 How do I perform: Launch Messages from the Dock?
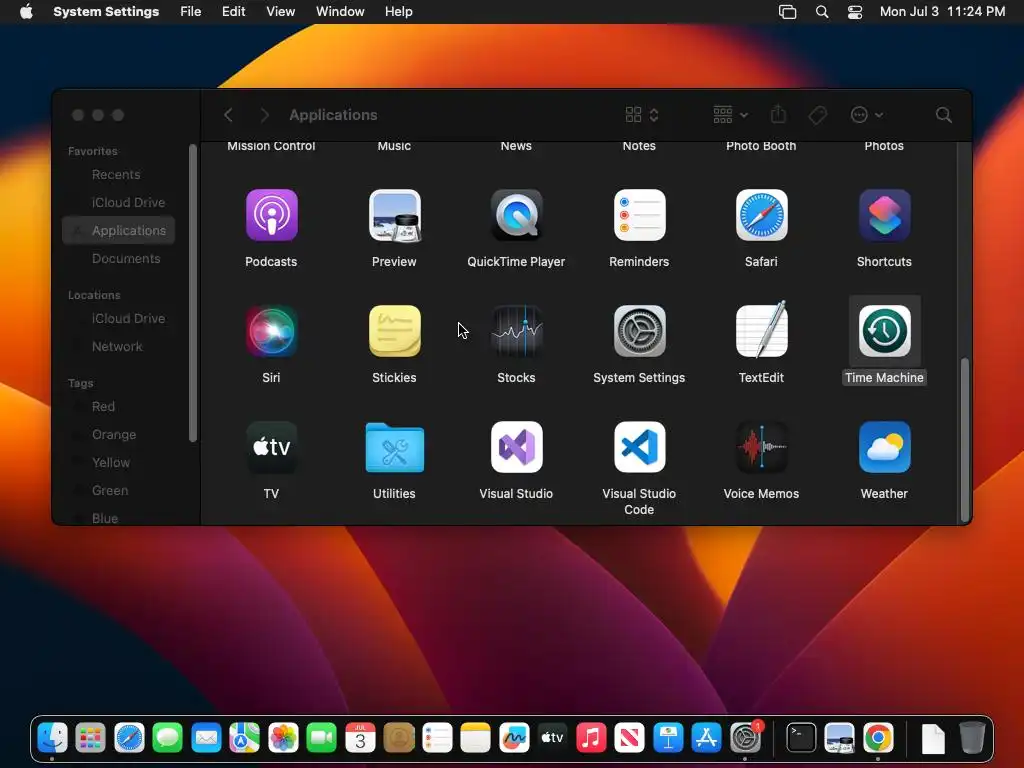click(168, 738)
